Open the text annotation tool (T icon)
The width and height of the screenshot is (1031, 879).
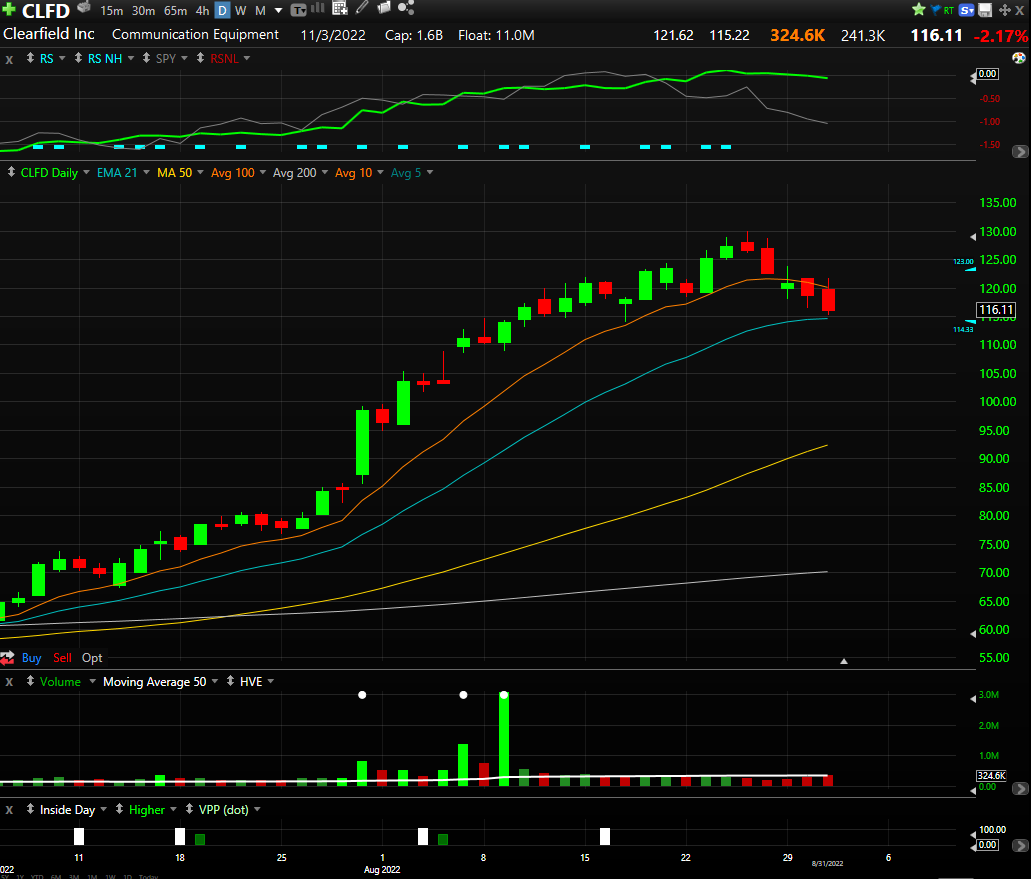[299, 10]
